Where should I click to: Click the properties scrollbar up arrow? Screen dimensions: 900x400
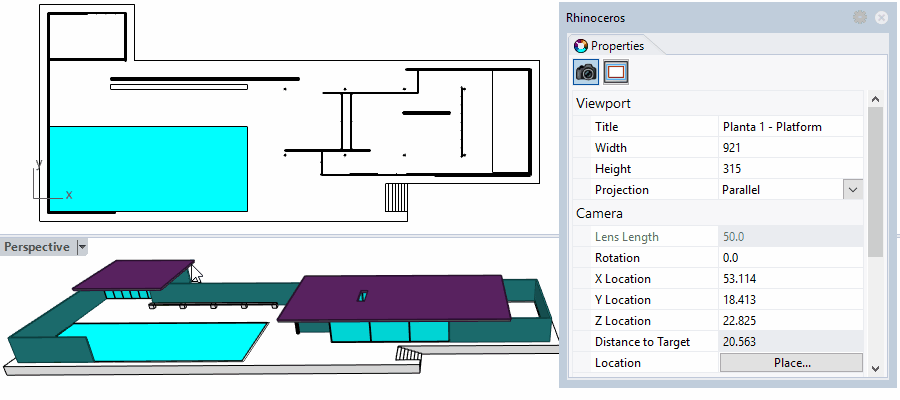tap(875, 99)
